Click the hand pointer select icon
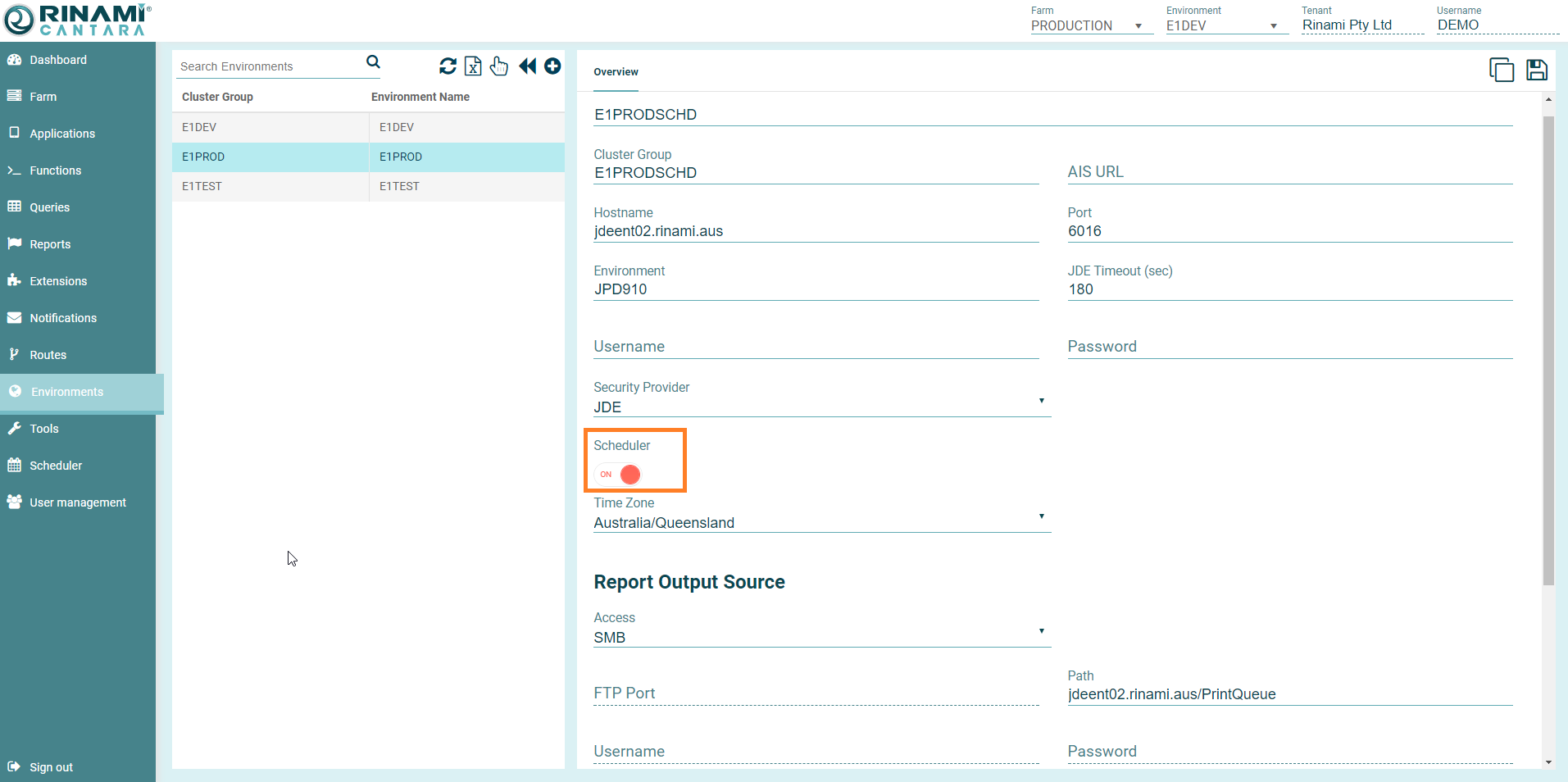The height and width of the screenshot is (782, 1568). tap(499, 66)
